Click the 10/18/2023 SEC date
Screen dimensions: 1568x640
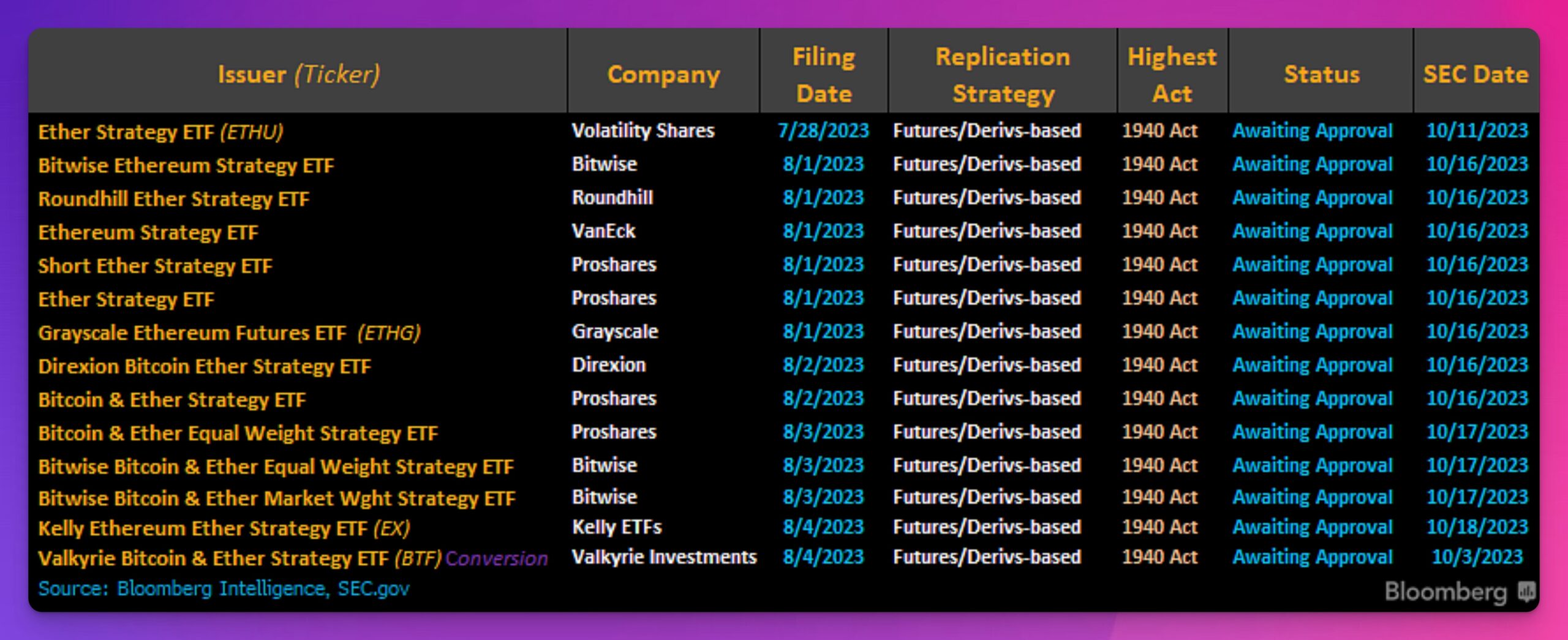(1477, 527)
